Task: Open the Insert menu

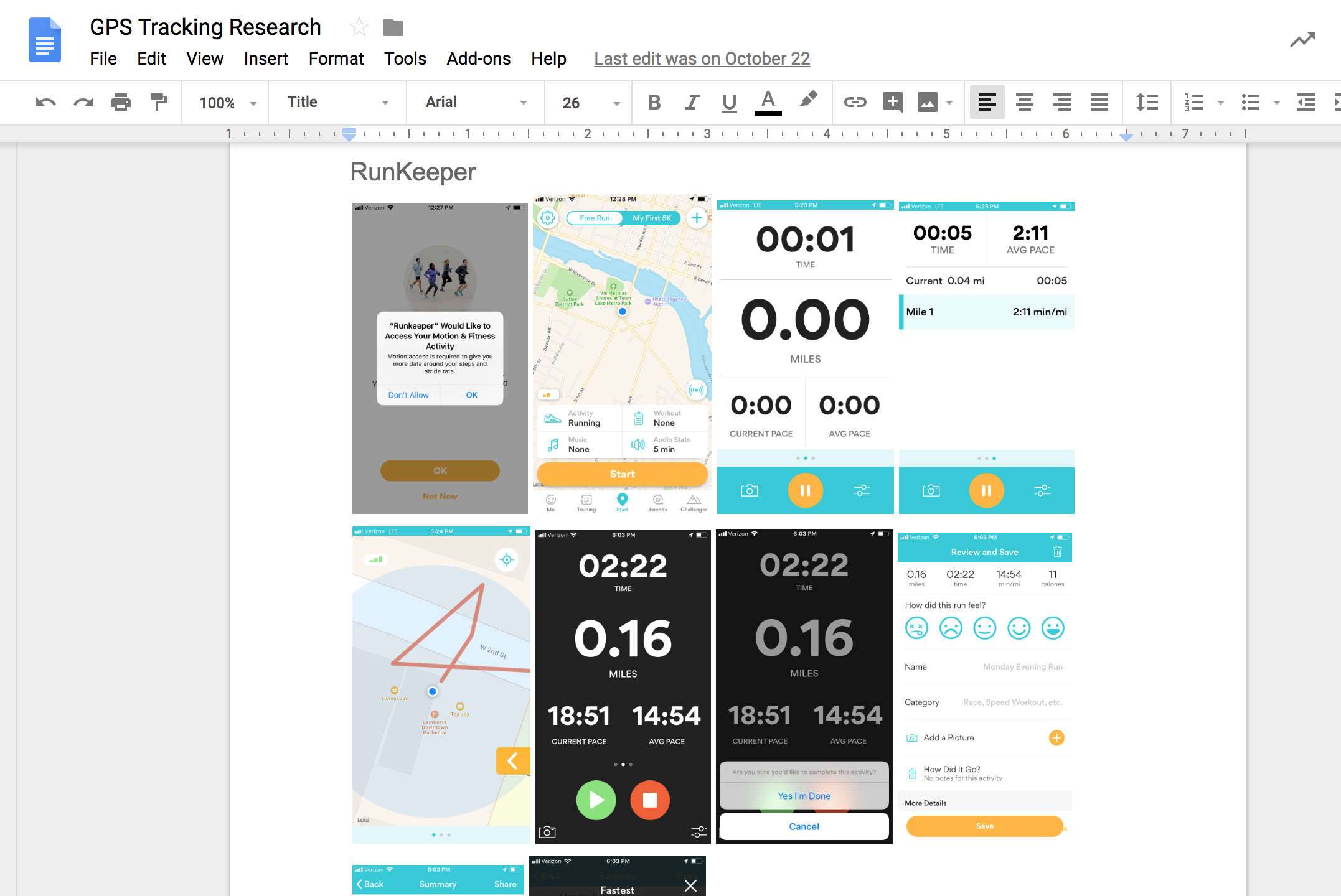Action: click(x=266, y=58)
